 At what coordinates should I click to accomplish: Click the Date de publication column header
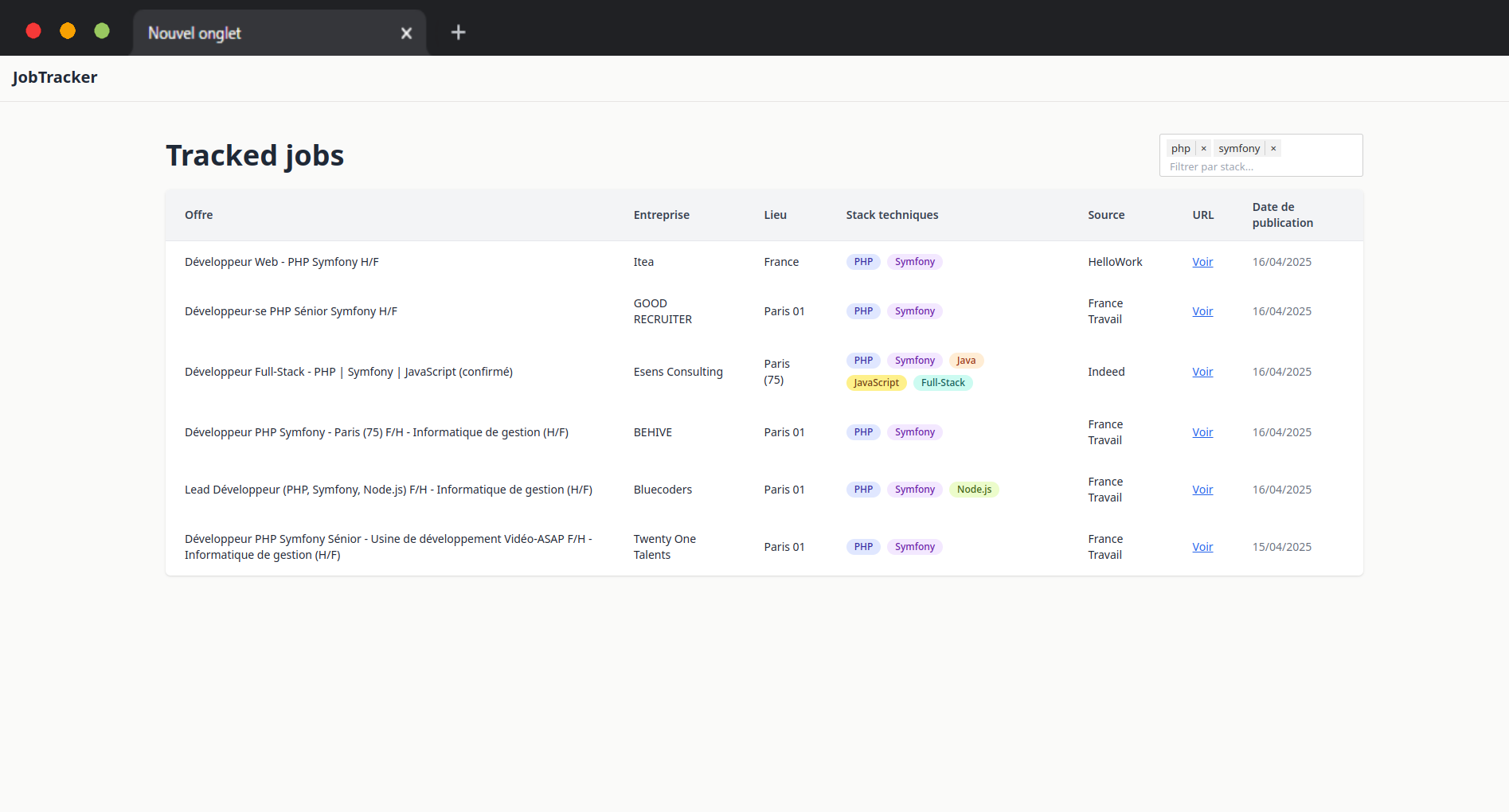pos(1282,215)
